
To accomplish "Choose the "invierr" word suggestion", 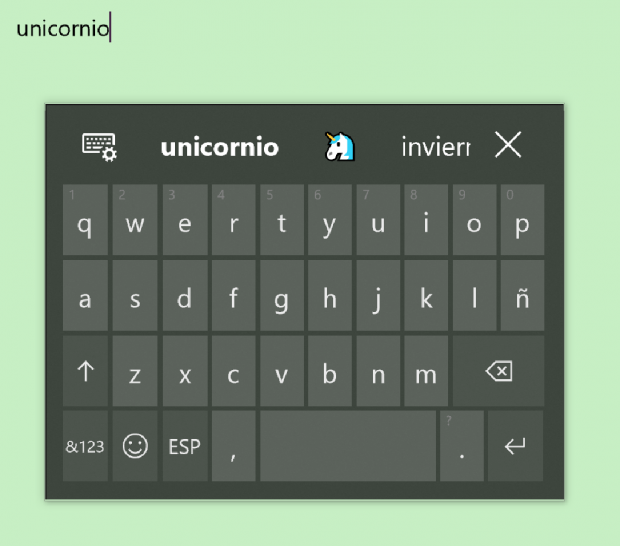I will (436, 147).
